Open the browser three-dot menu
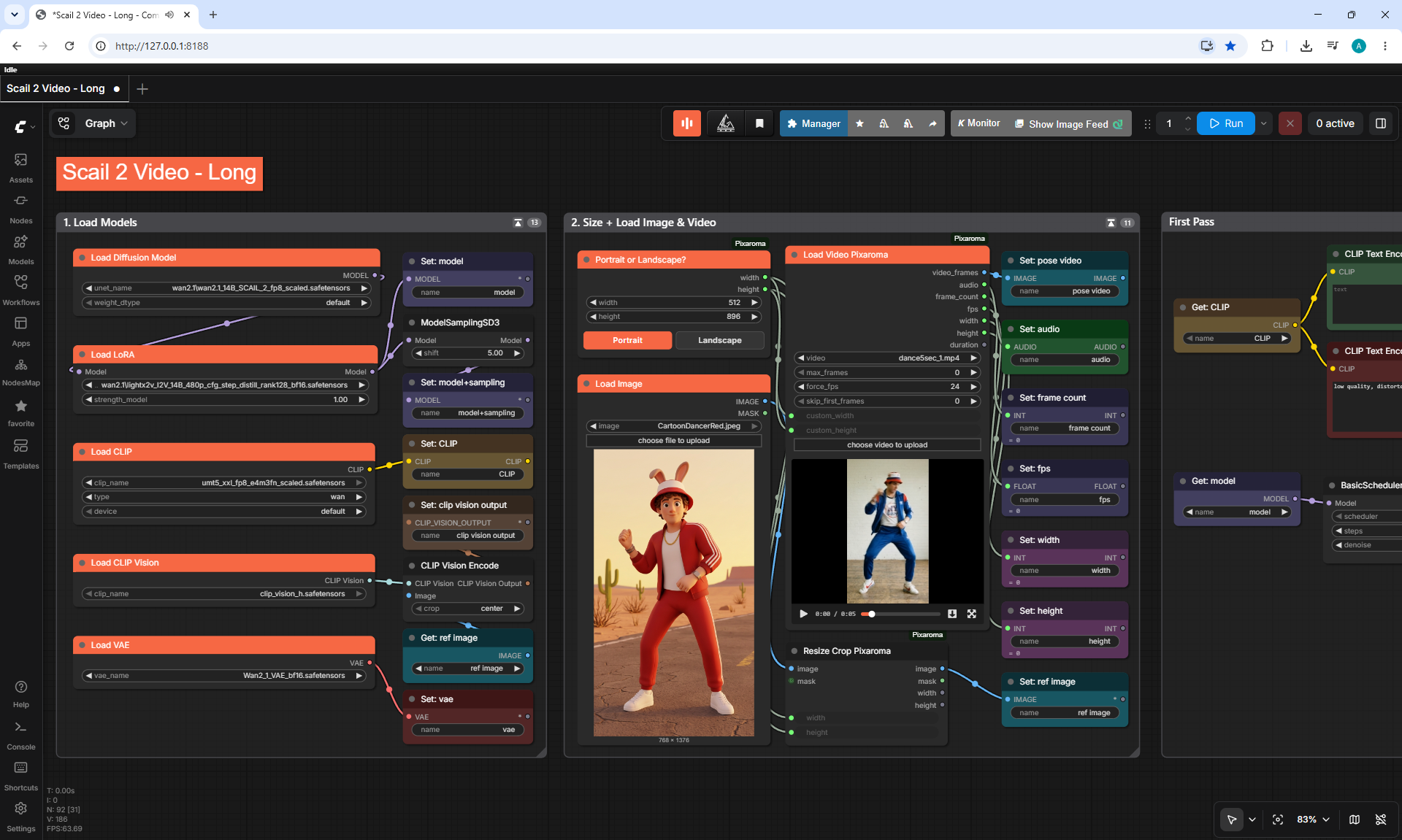 click(1385, 46)
